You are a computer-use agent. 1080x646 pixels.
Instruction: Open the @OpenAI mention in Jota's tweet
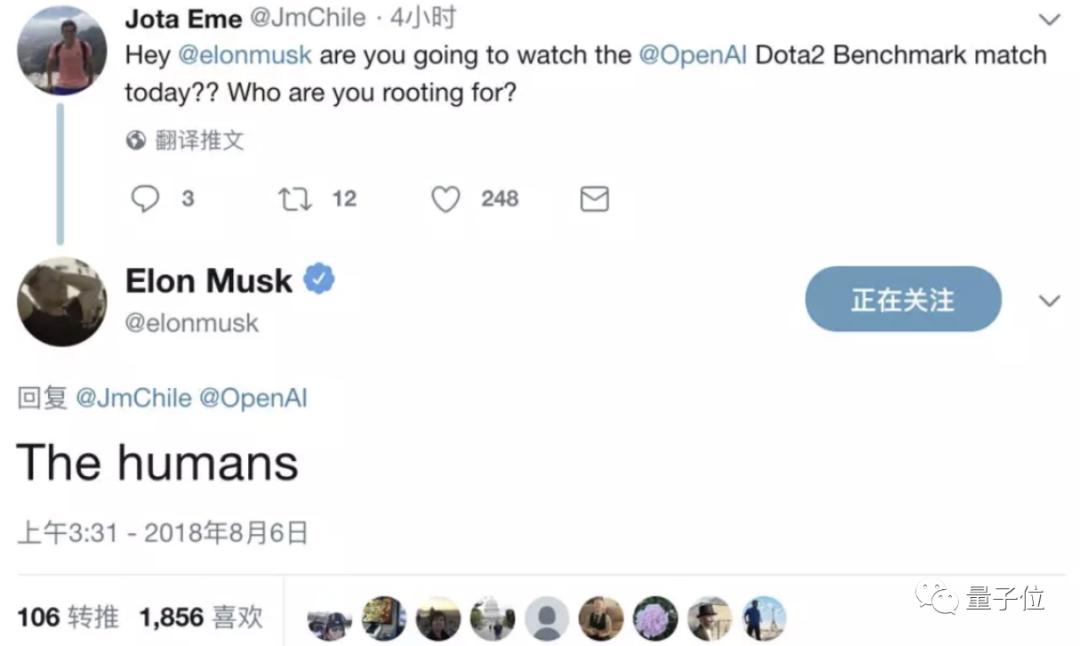[692, 55]
